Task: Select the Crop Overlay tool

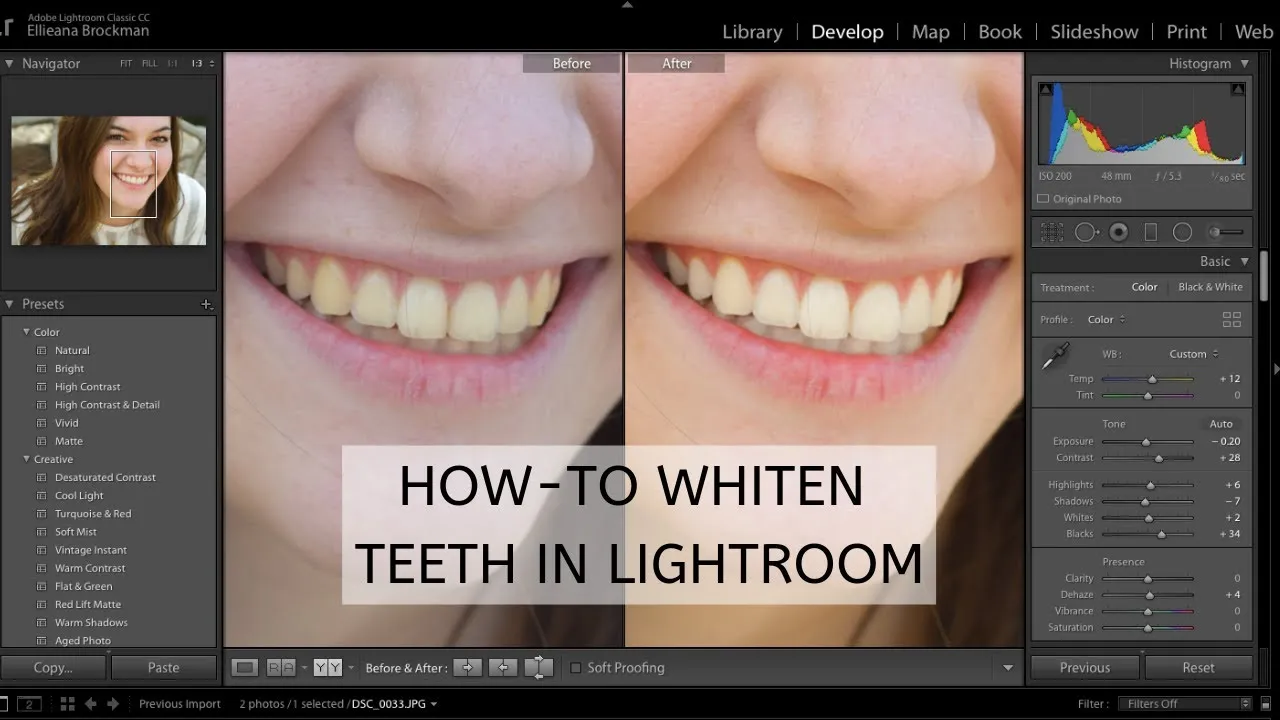Action: click(x=1052, y=232)
